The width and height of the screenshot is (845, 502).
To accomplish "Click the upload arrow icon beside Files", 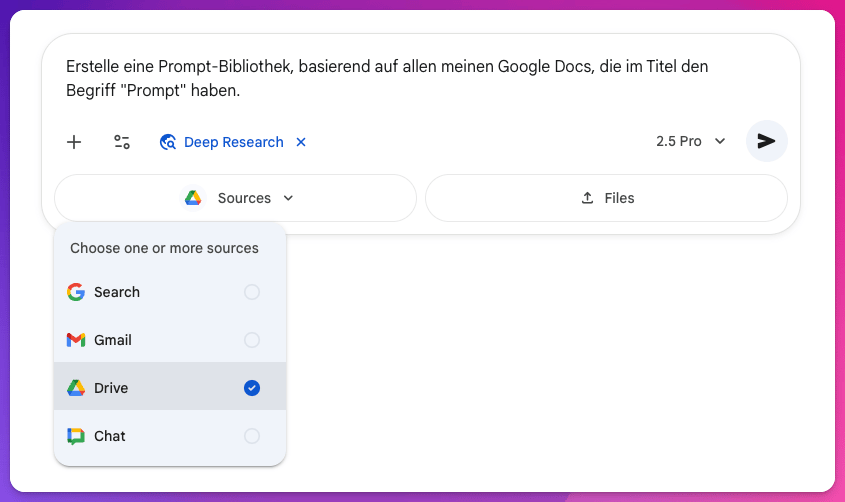I will (x=587, y=198).
